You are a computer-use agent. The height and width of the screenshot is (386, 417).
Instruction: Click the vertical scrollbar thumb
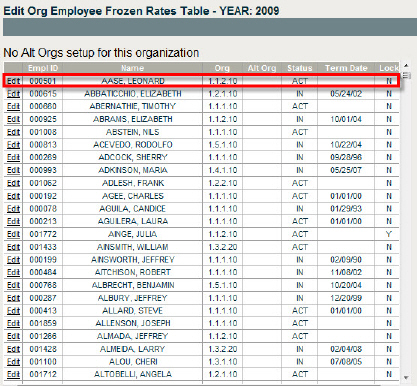click(x=406, y=75)
